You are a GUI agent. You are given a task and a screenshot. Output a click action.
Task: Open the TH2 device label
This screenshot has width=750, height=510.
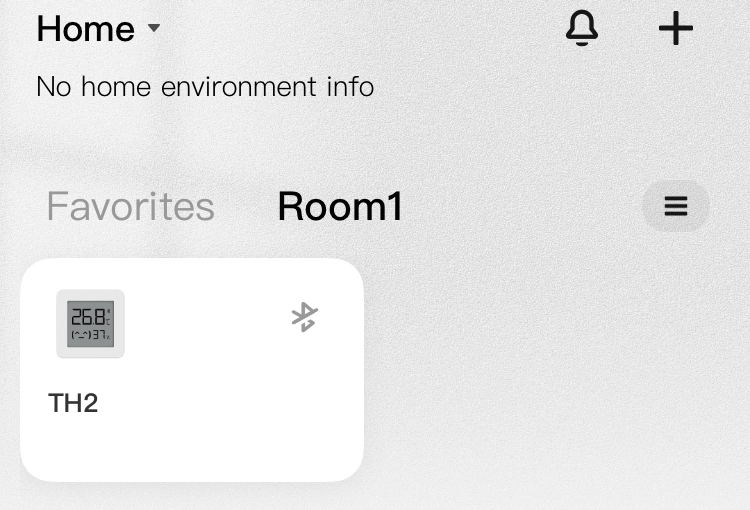(x=73, y=403)
